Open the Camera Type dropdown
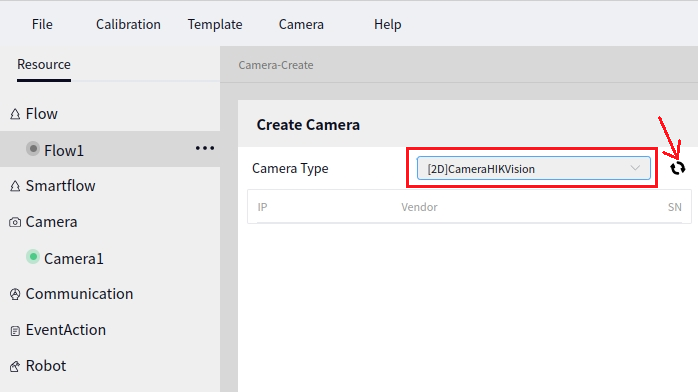The height and width of the screenshot is (392, 698). [x=533, y=168]
